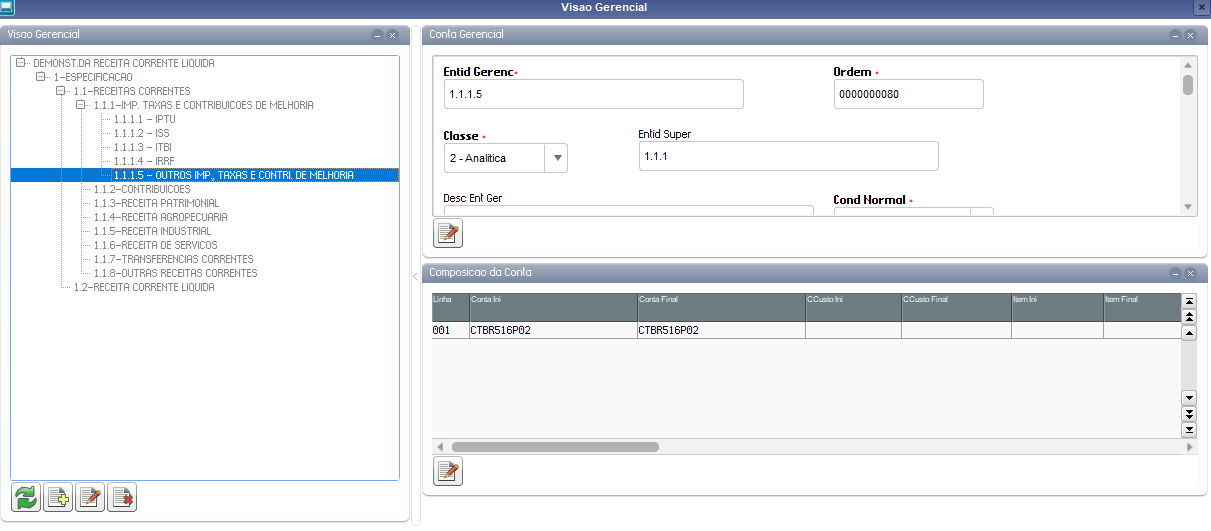The image size is (1211, 531).
Task: Click the Desc Ent Ger input field
Action: click(x=629, y=210)
